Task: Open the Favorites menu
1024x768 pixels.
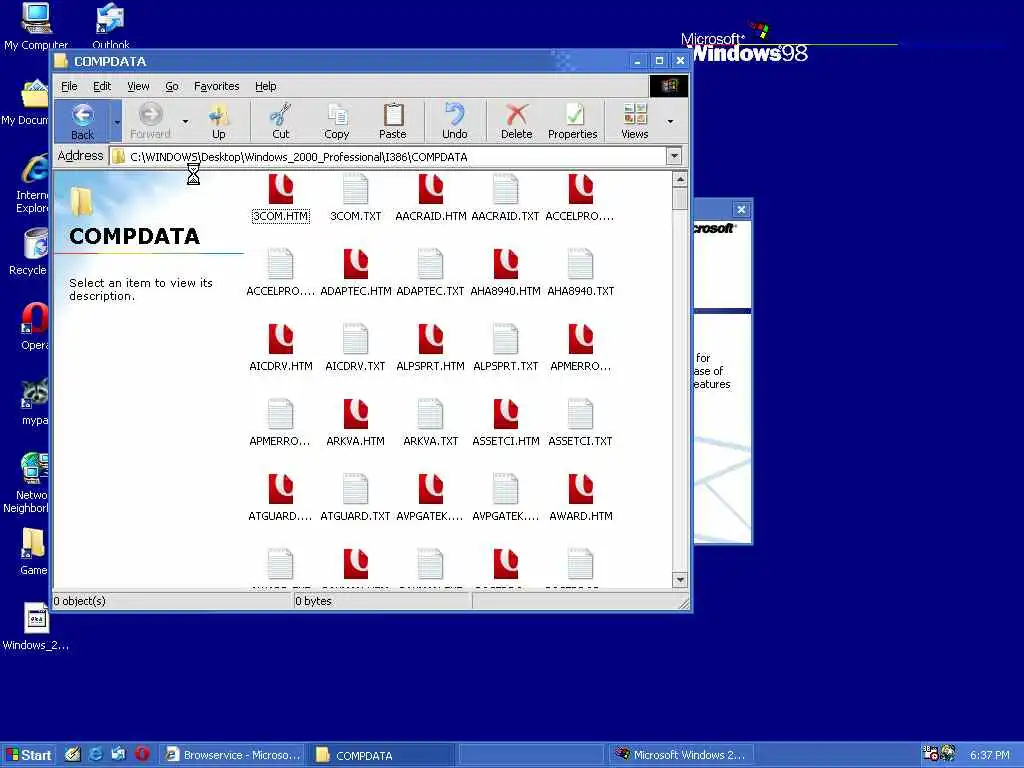Action: click(x=217, y=86)
